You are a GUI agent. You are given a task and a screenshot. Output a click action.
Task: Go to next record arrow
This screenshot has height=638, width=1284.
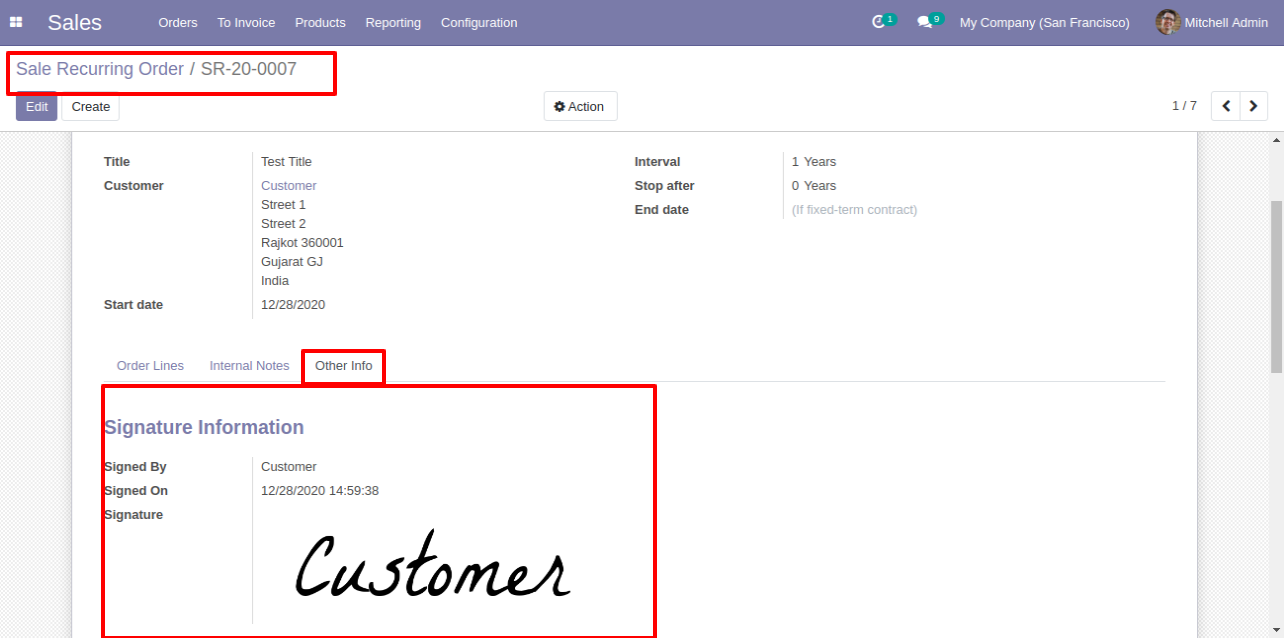click(1254, 106)
